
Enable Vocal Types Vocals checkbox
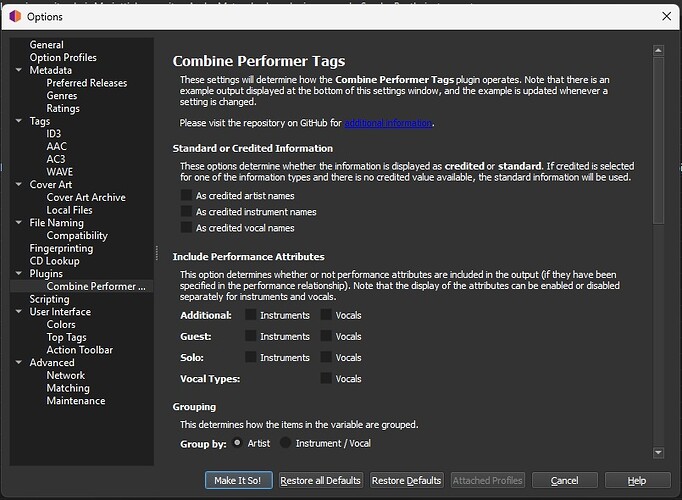[327, 378]
